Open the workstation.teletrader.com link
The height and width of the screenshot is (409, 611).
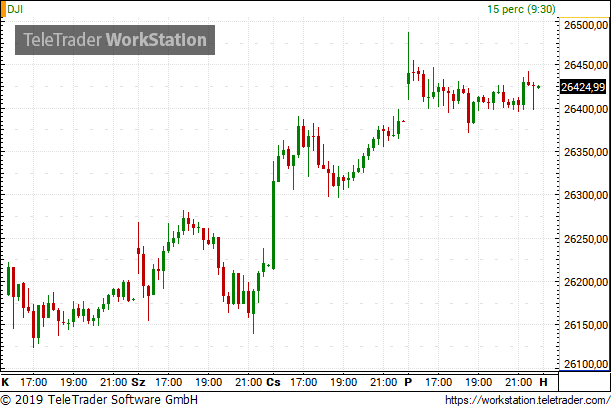tap(527, 400)
